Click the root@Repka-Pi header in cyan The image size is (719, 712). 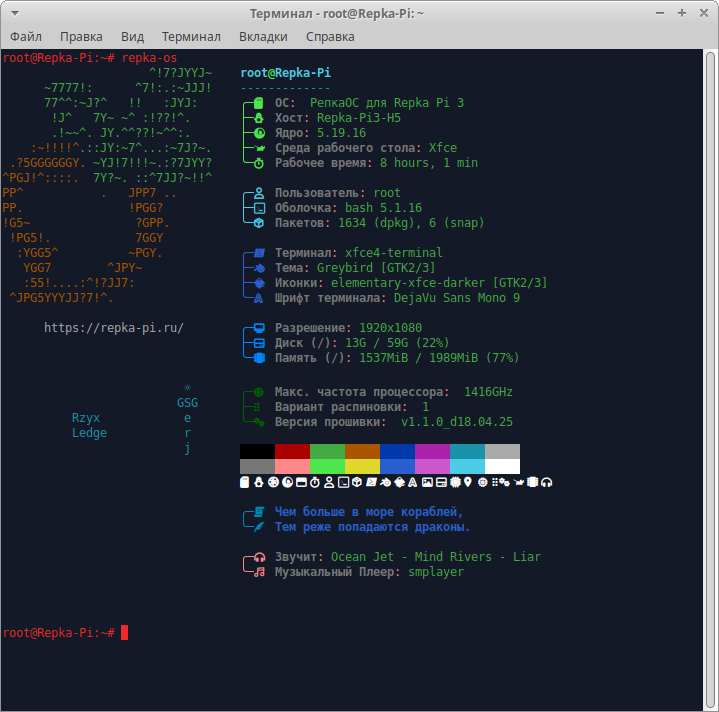click(286, 73)
